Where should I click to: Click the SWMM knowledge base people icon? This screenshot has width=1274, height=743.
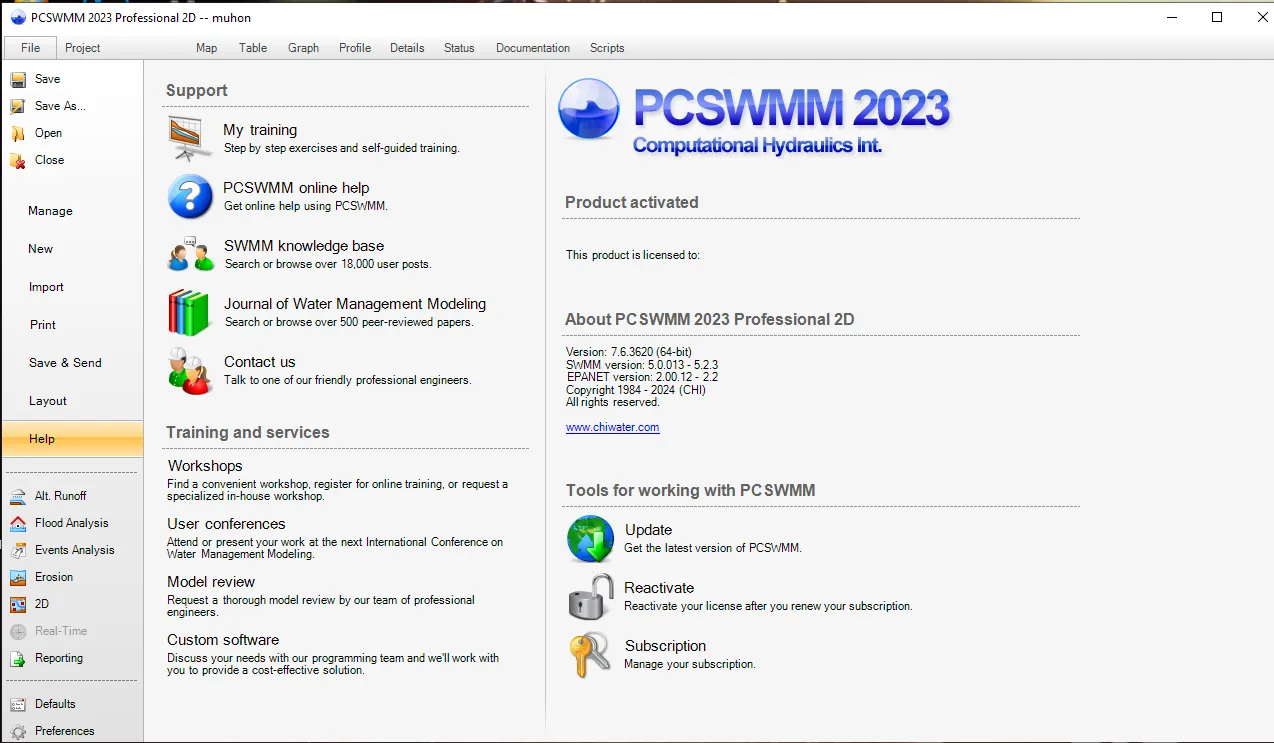coord(190,254)
